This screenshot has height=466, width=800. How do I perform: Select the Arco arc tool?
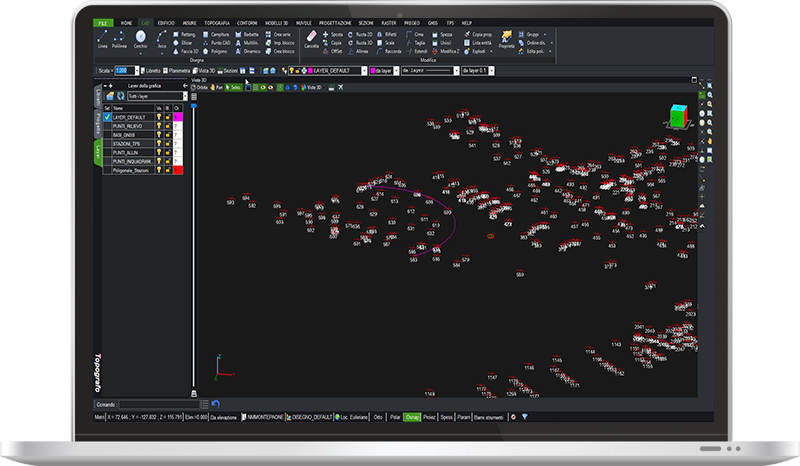pos(162,38)
